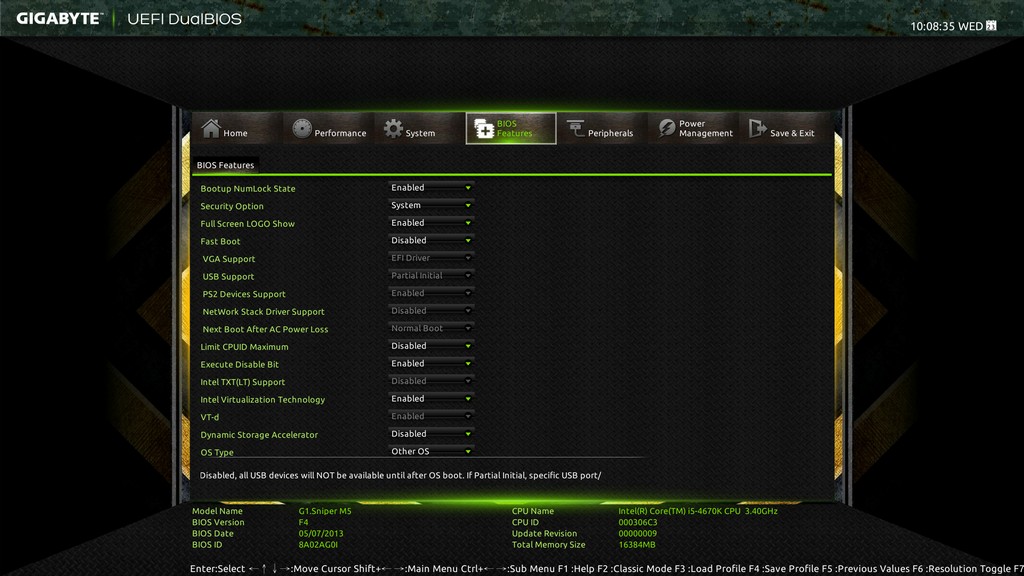Select the Full Screen LOGO Show label
This screenshot has height=576, width=1024.
(x=248, y=223)
